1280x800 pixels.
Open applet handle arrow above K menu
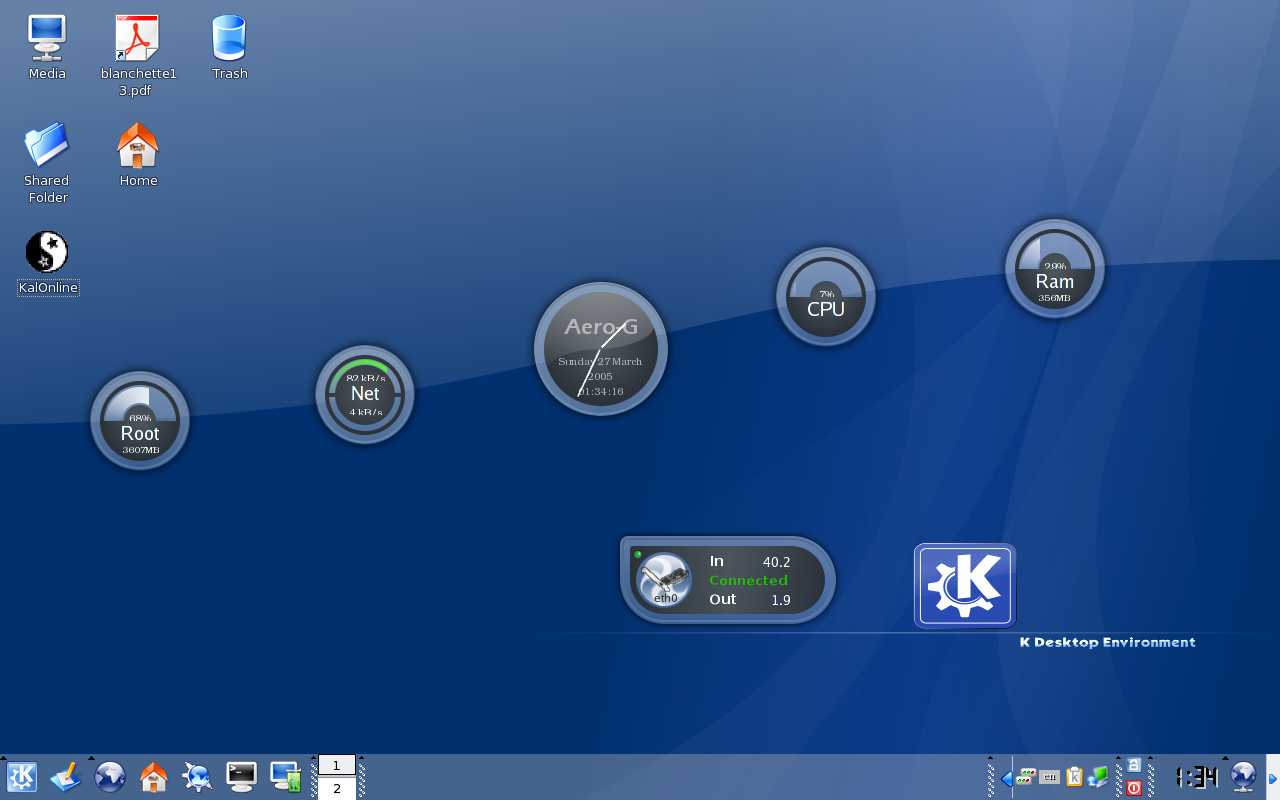tap(3, 758)
